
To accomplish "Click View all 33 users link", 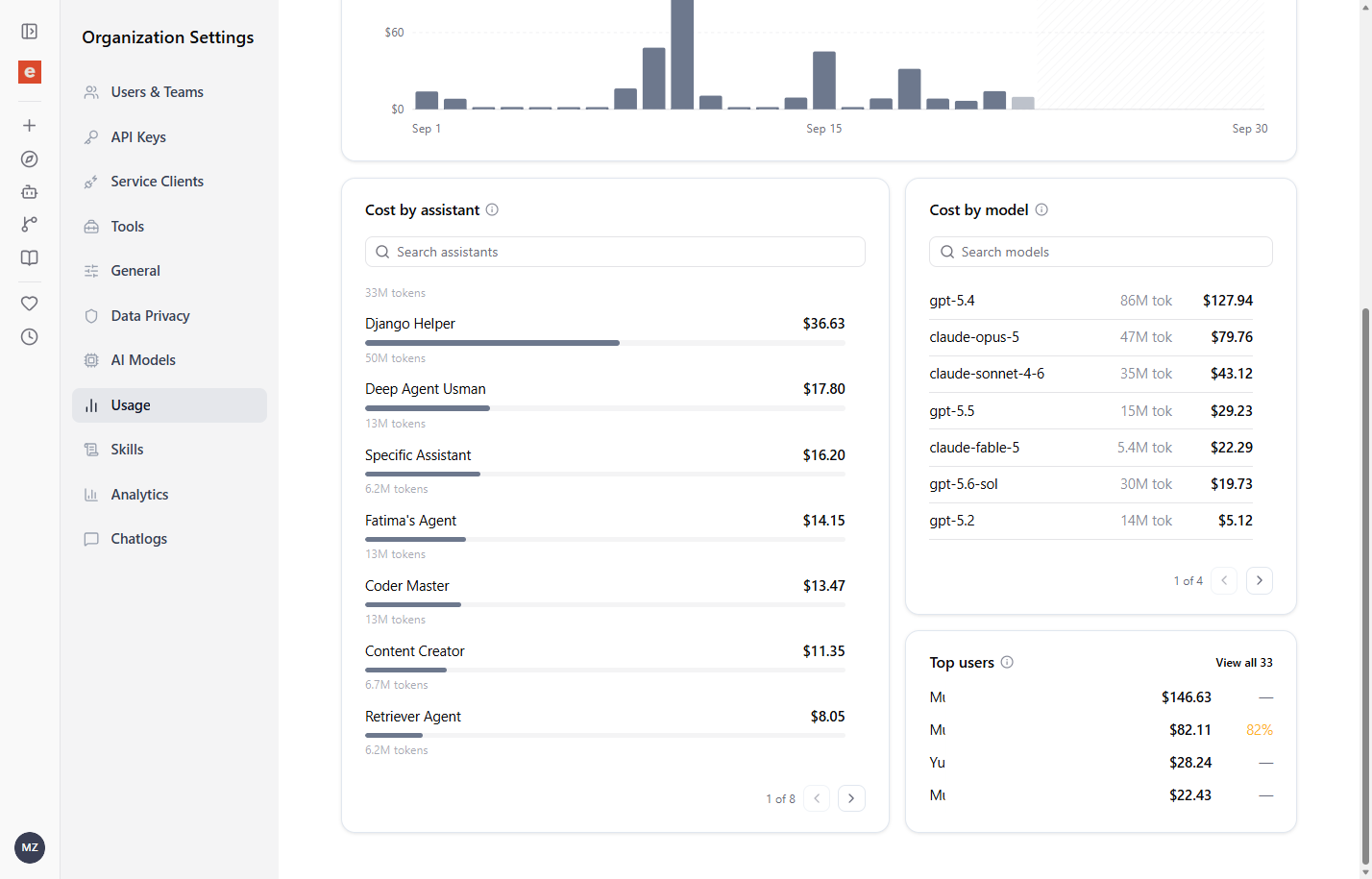I will coord(1243,663).
